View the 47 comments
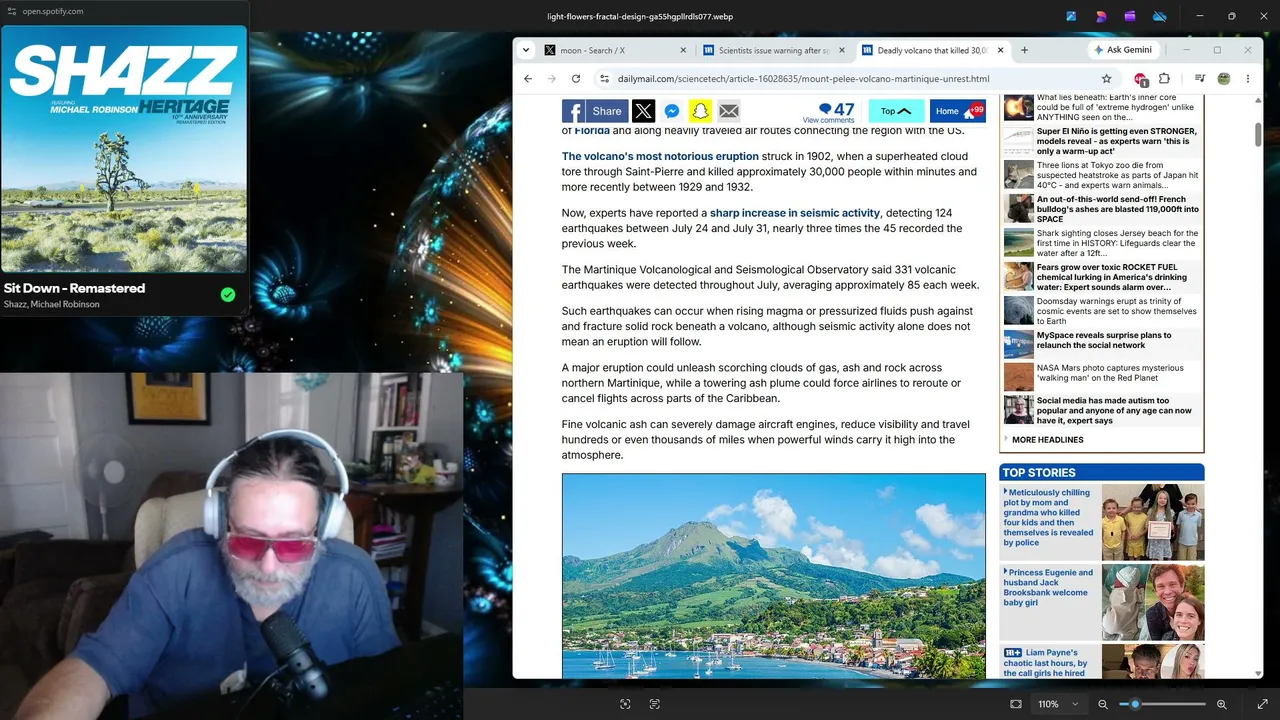1280x720 pixels. click(830, 112)
